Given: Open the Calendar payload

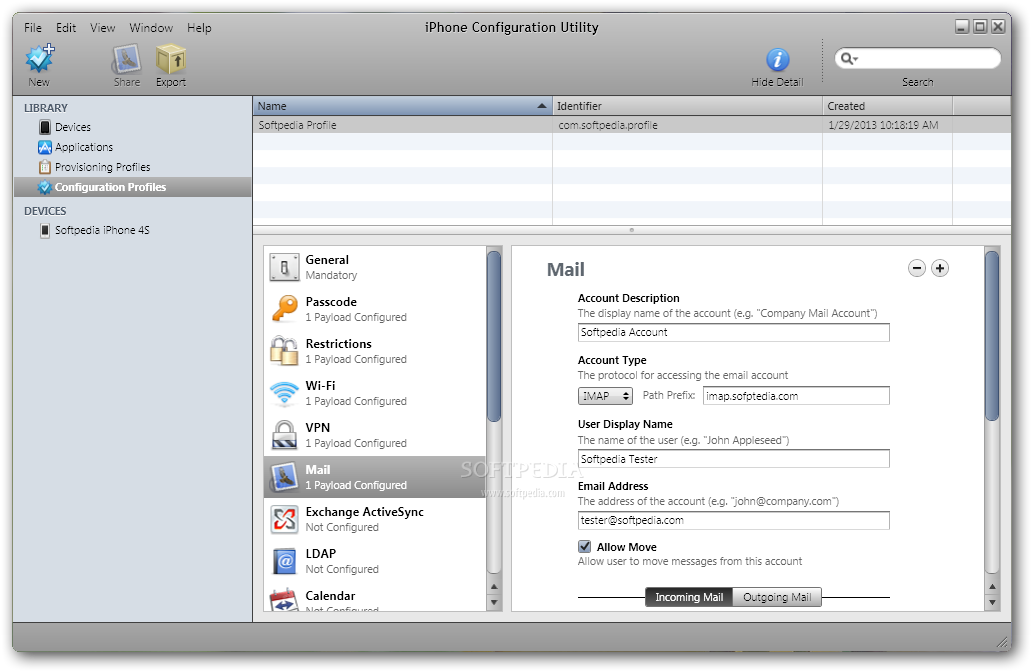Looking at the screenshot, I should point(375,599).
